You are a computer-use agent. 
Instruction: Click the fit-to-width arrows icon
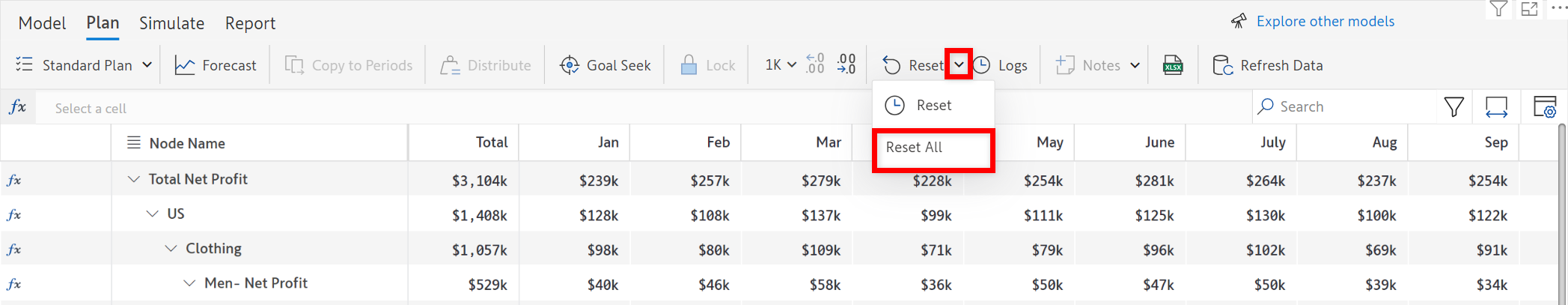[x=1496, y=107]
